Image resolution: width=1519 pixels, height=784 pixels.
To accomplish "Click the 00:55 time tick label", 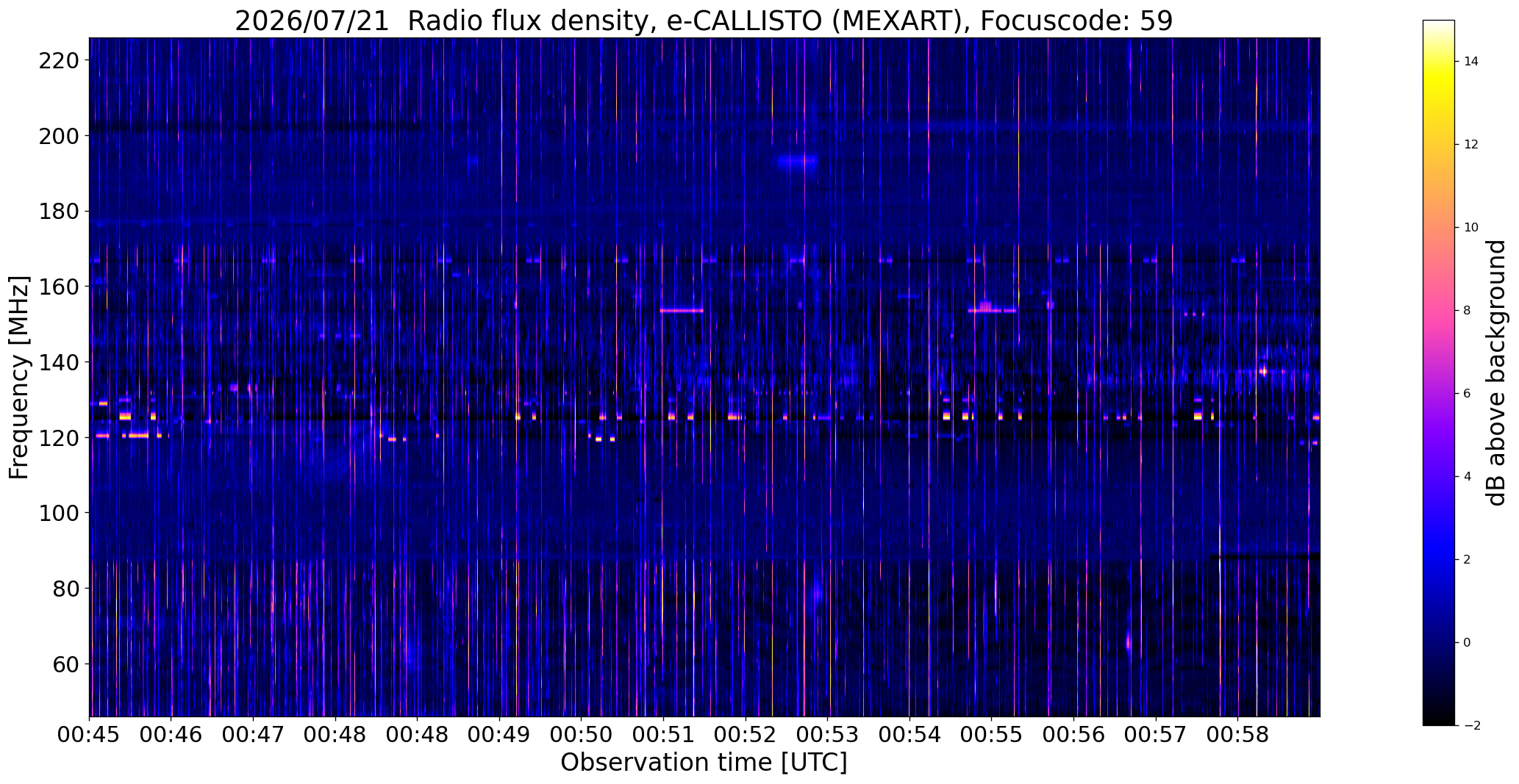I will pos(992,735).
